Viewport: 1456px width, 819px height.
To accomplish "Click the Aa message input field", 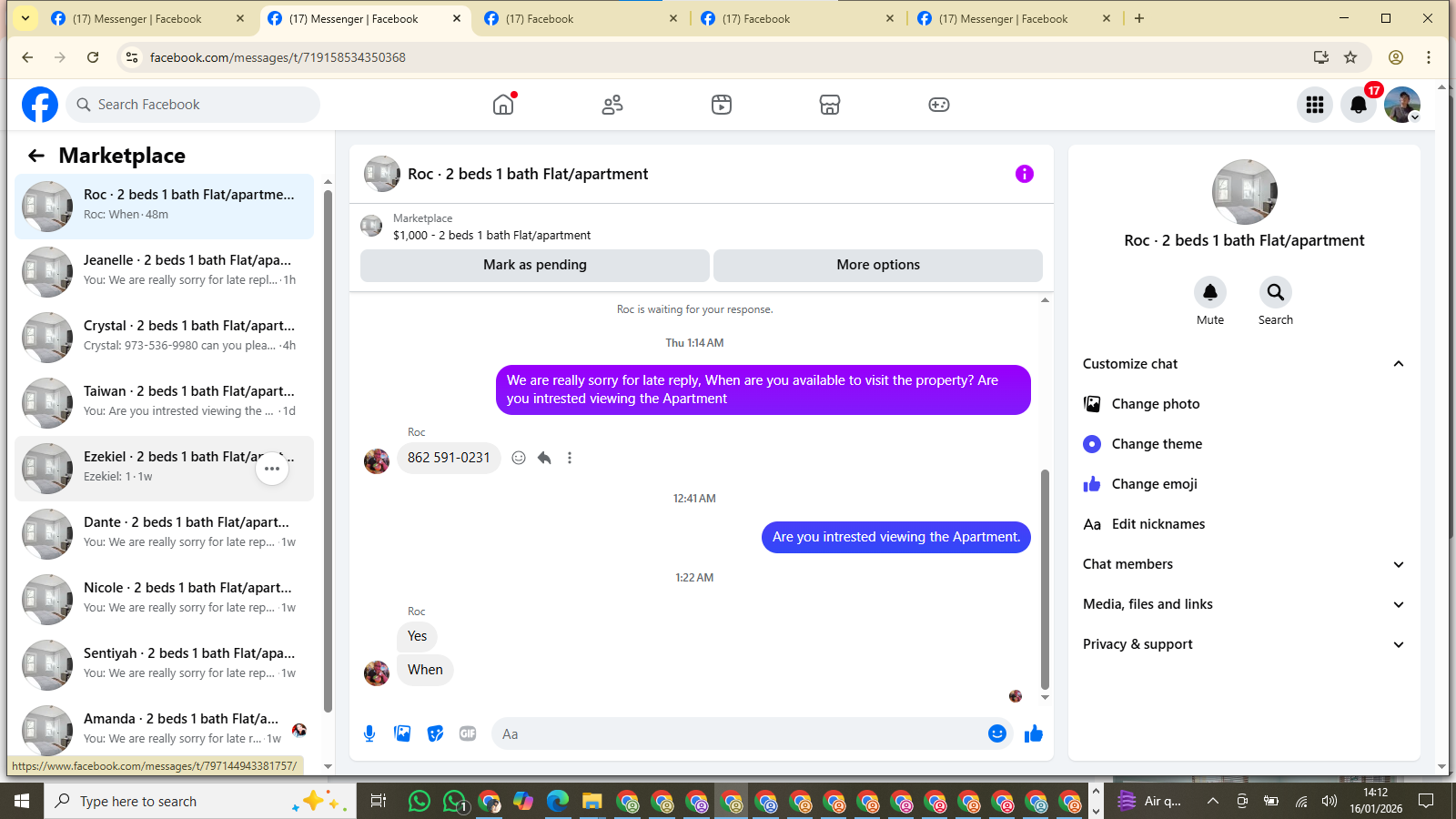I will tap(737, 733).
